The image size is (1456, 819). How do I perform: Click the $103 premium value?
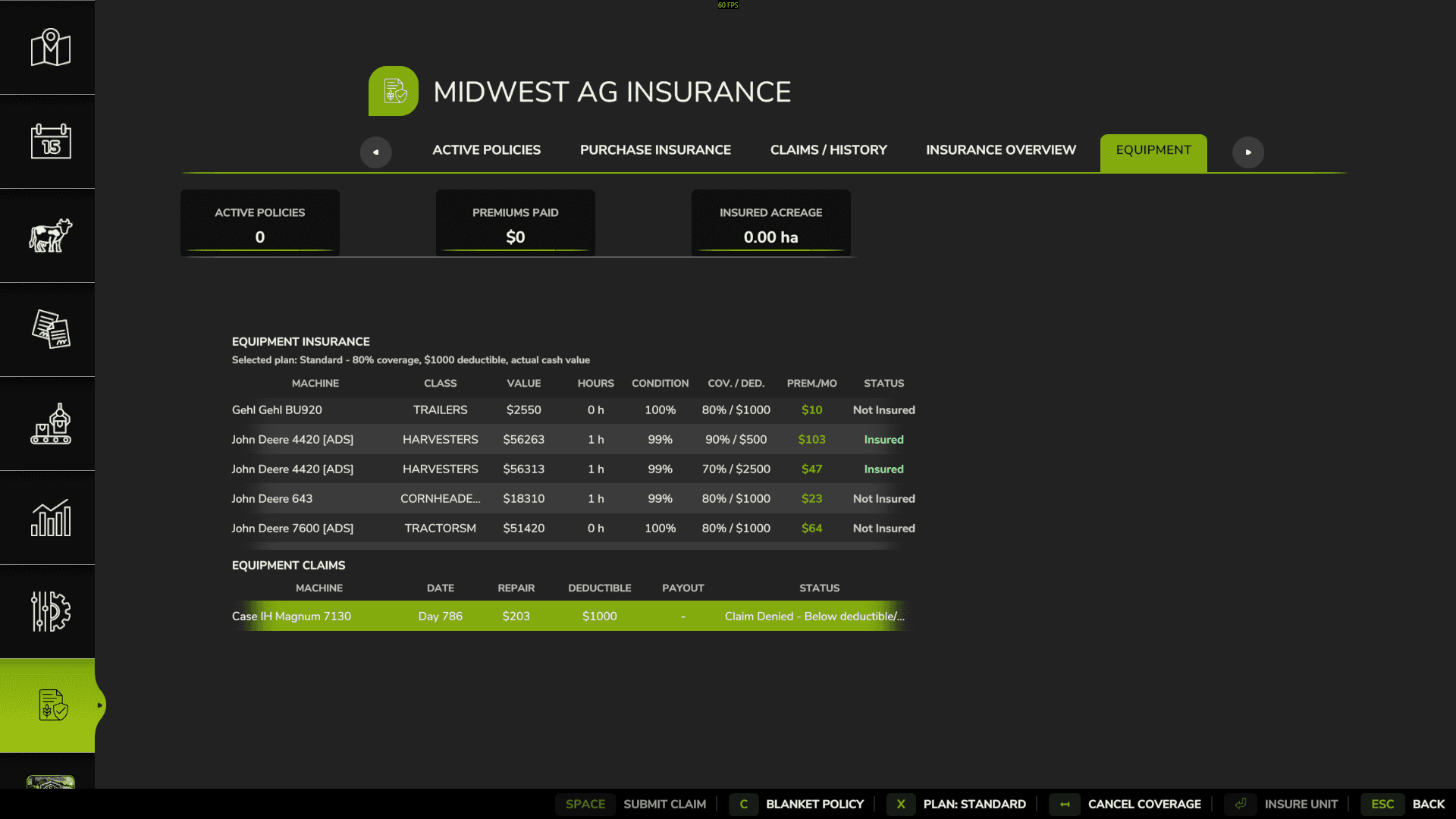[811, 439]
